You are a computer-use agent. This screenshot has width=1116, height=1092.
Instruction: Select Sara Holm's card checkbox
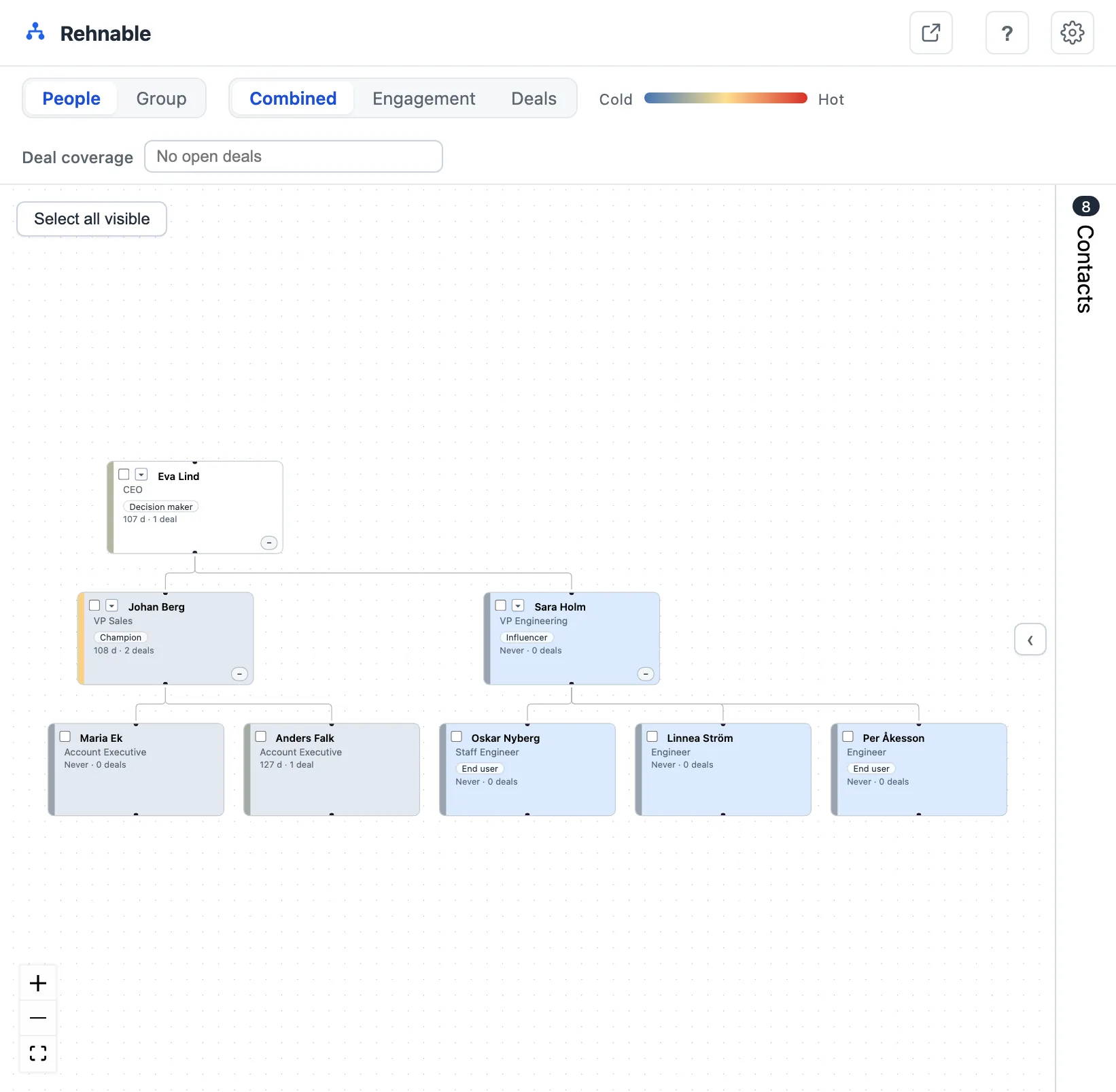coord(501,605)
